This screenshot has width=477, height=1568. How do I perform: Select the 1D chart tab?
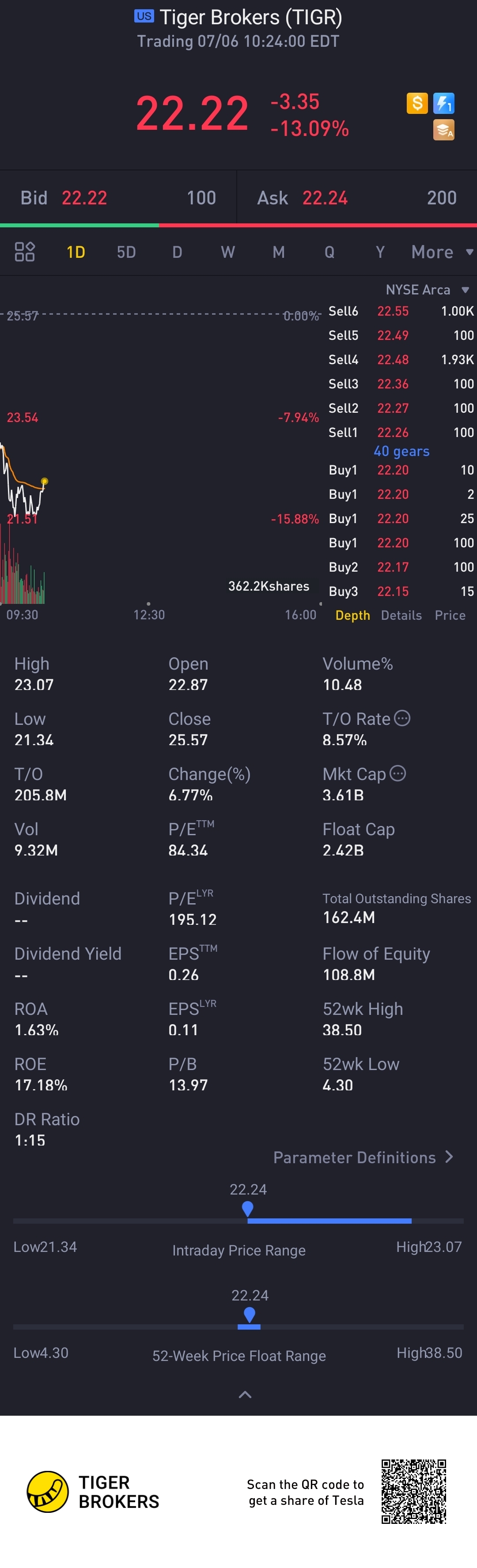tap(76, 252)
